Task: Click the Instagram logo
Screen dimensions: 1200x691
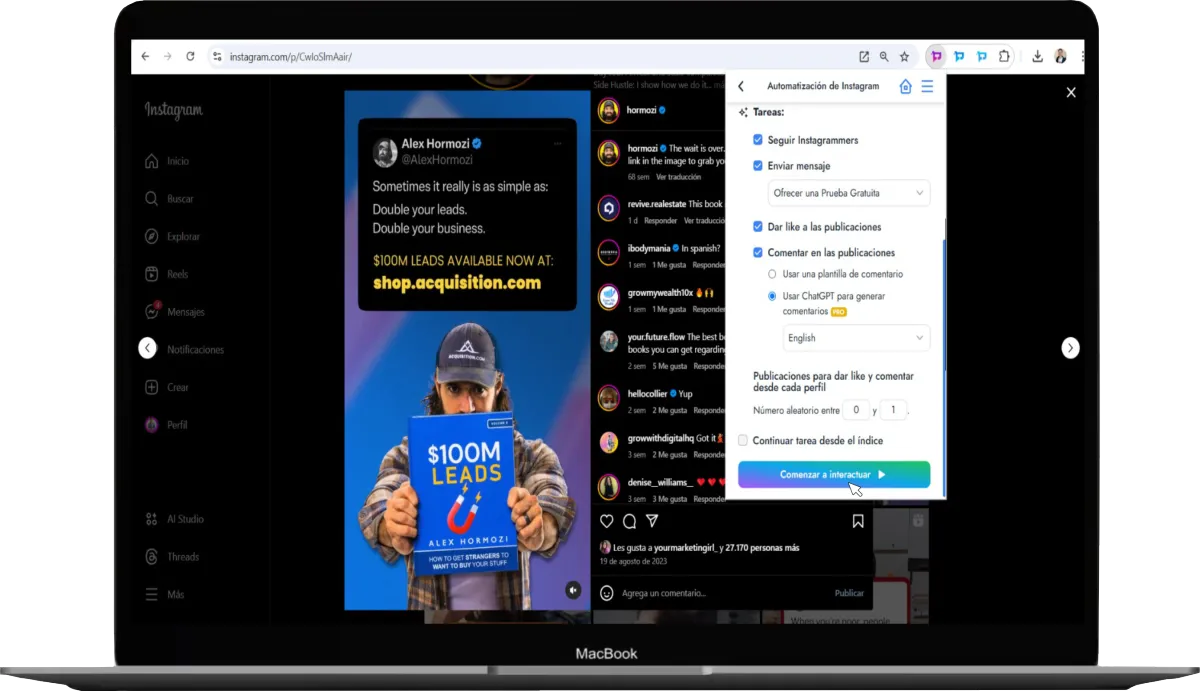Action: 173,110
